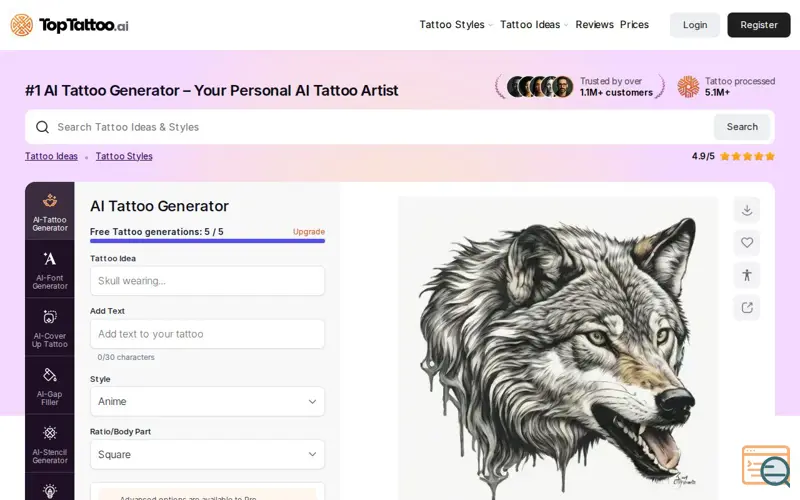800x500 pixels.
Task: Follow the Tattoo Ideas breadcrumb link
Action: click(52, 156)
